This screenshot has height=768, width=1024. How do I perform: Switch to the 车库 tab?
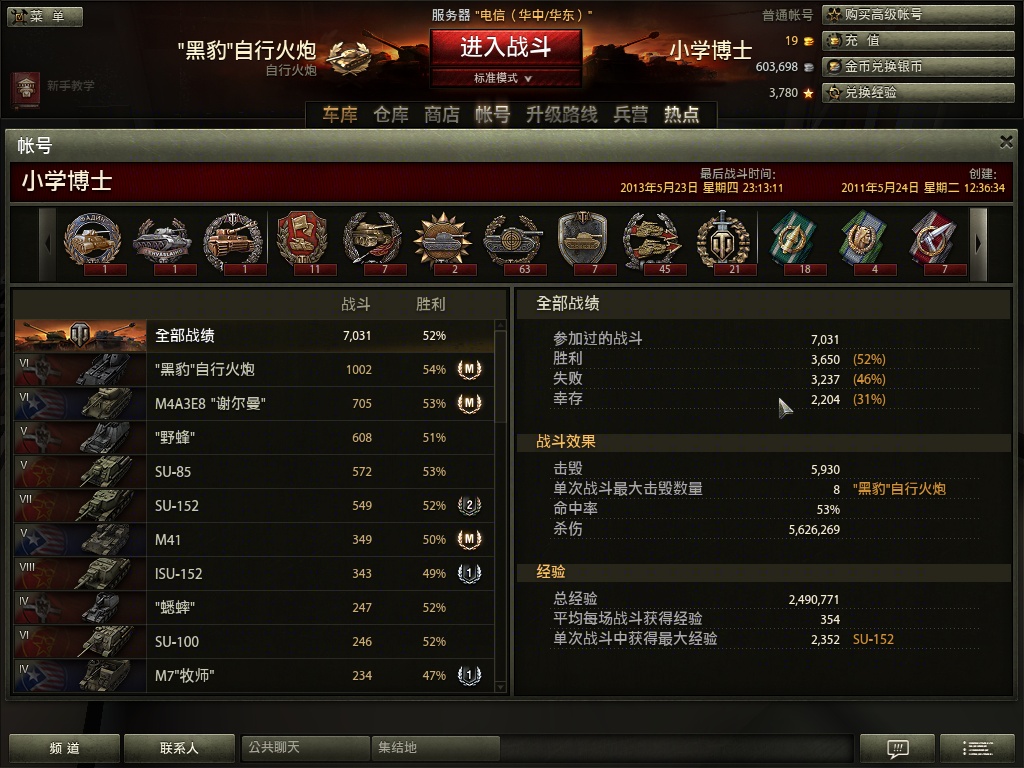pyautogui.click(x=340, y=115)
